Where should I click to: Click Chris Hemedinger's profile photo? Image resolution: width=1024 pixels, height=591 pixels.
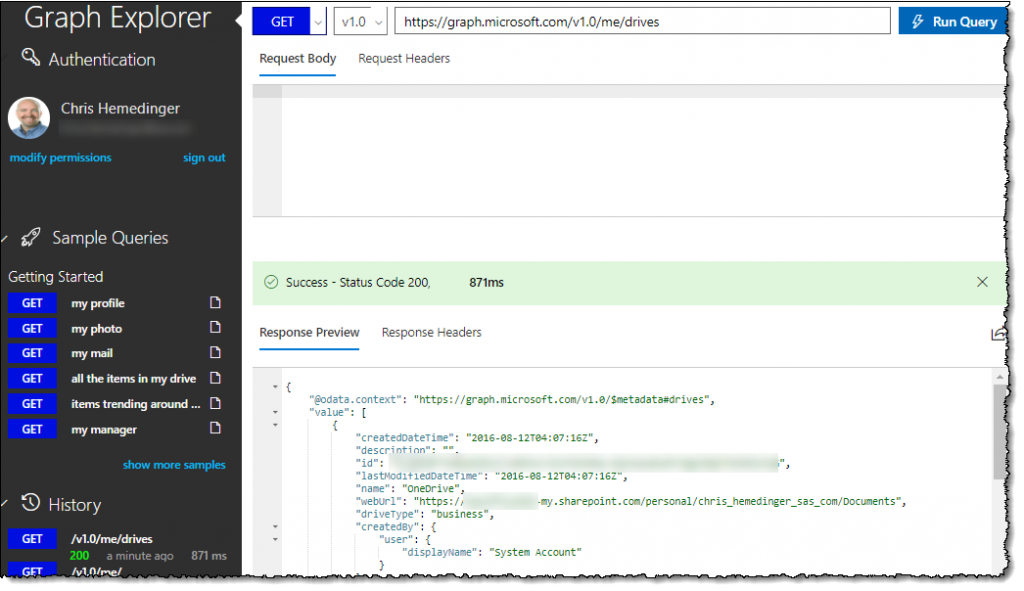coord(29,118)
